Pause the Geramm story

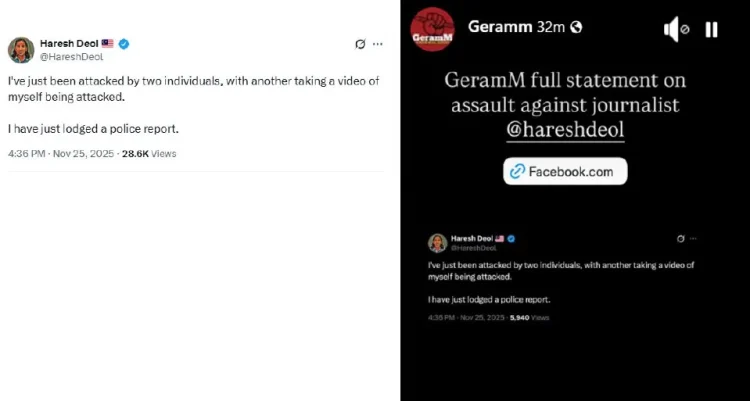pos(711,30)
